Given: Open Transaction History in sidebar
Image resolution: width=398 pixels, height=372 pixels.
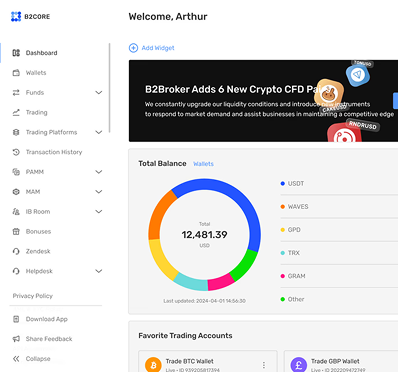Looking at the screenshot, I should [54, 152].
